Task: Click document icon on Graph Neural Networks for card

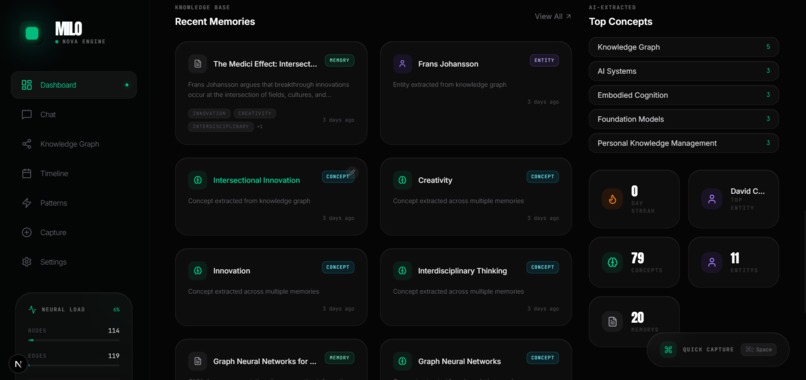Action: click(x=197, y=361)
